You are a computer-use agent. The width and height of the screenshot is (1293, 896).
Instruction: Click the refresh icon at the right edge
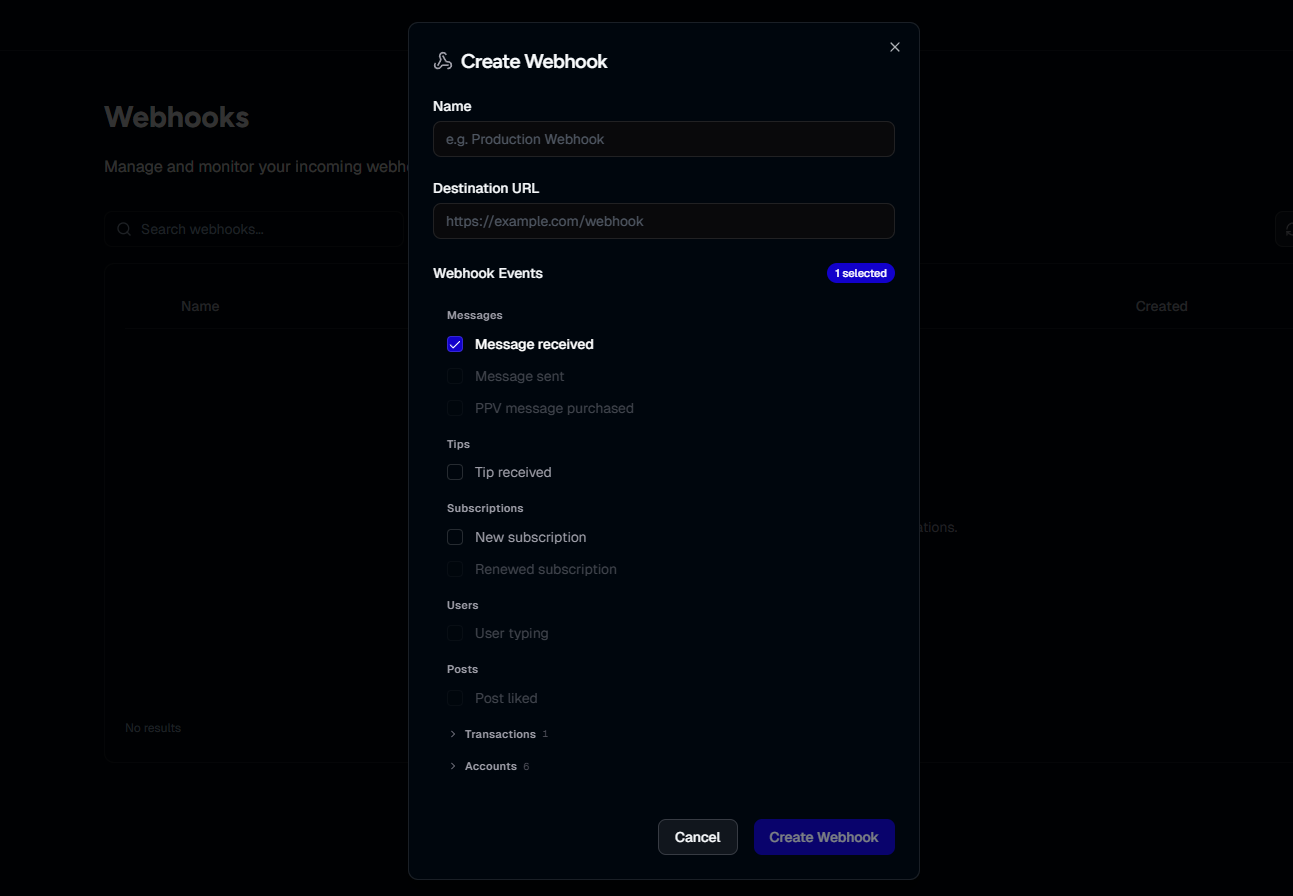[x=1288, y=228]
